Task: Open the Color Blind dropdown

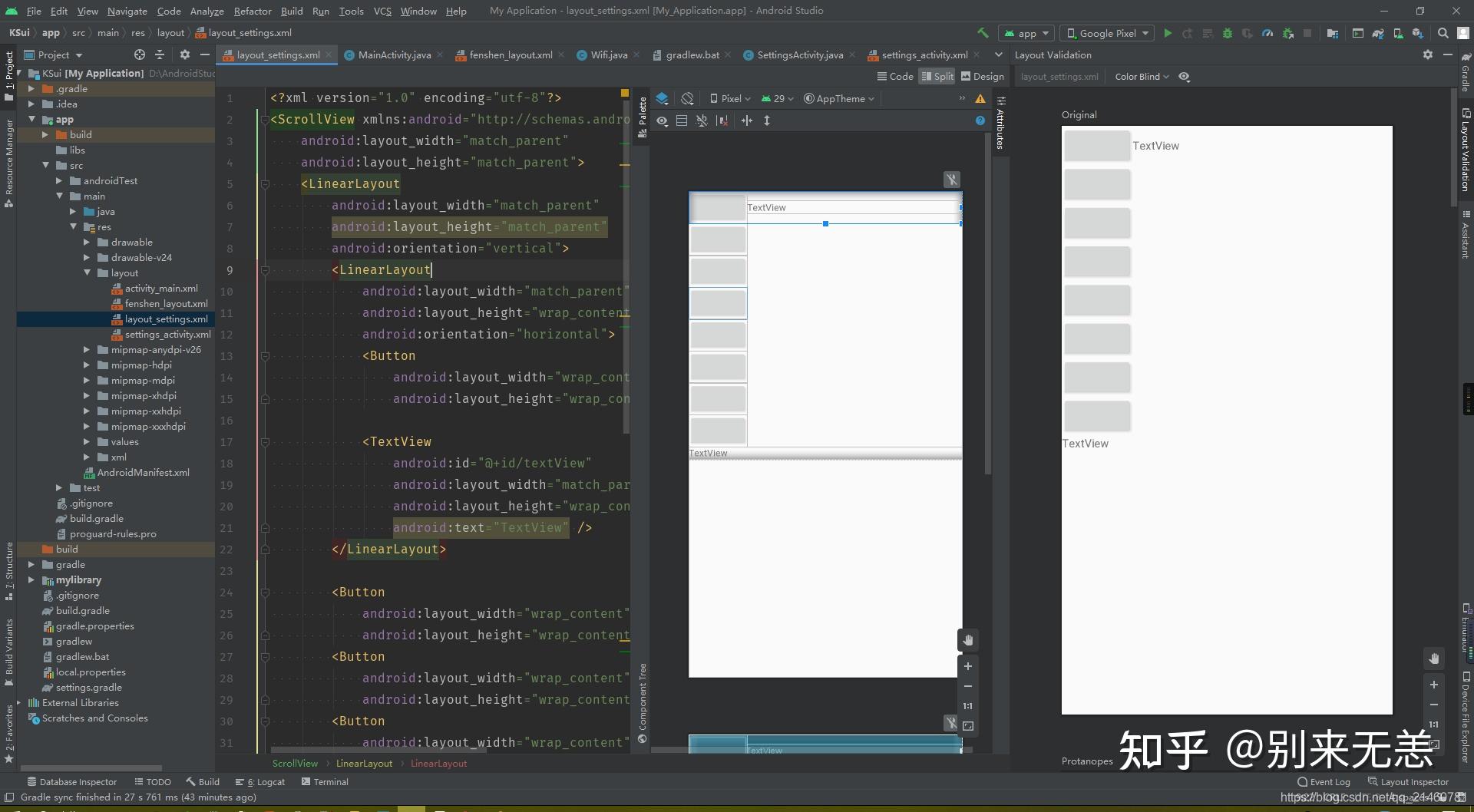Action: (1142, 77)
